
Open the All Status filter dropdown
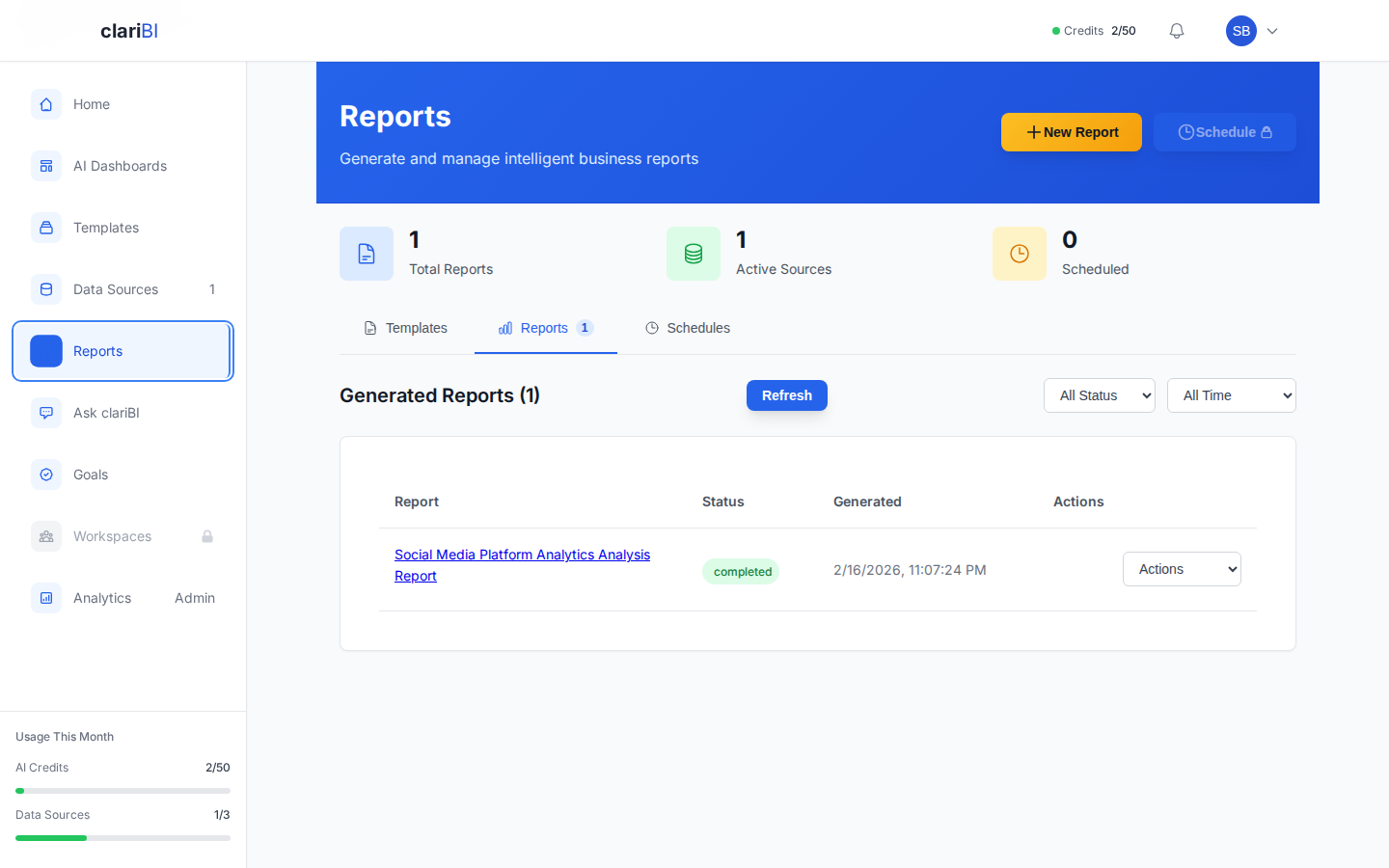1100,395
